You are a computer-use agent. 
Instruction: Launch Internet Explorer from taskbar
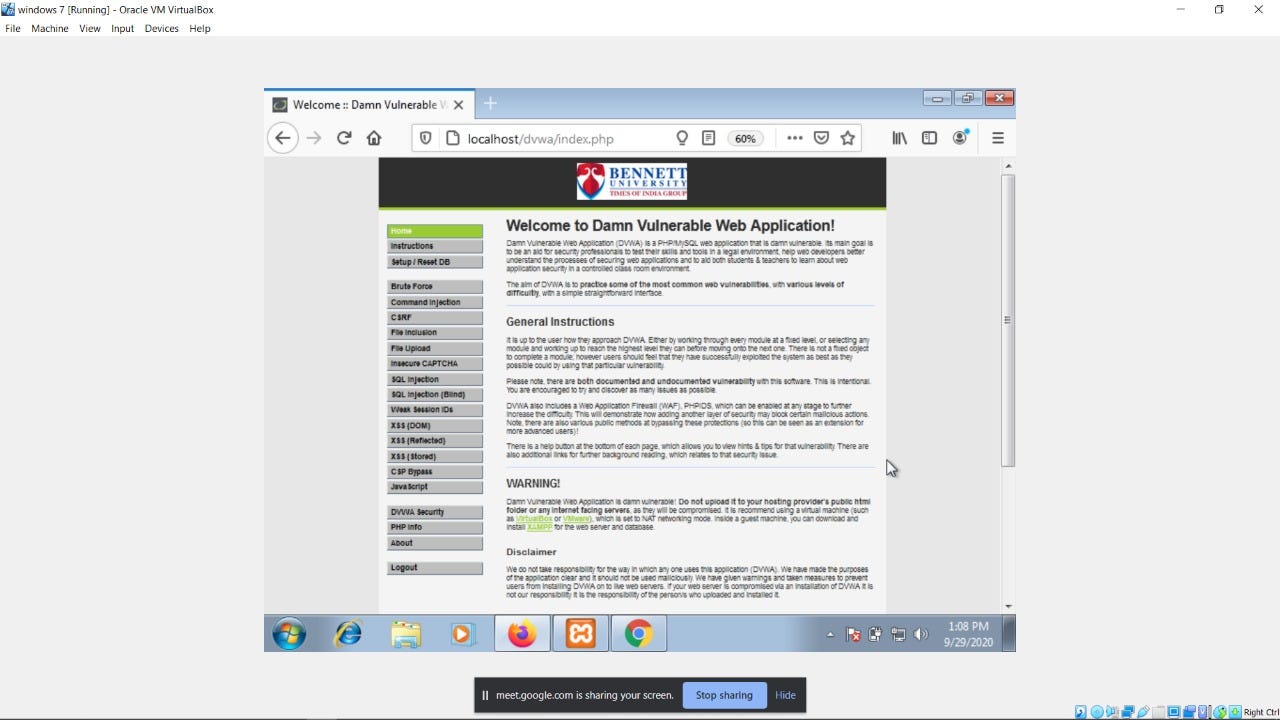[x=348, y=634]
